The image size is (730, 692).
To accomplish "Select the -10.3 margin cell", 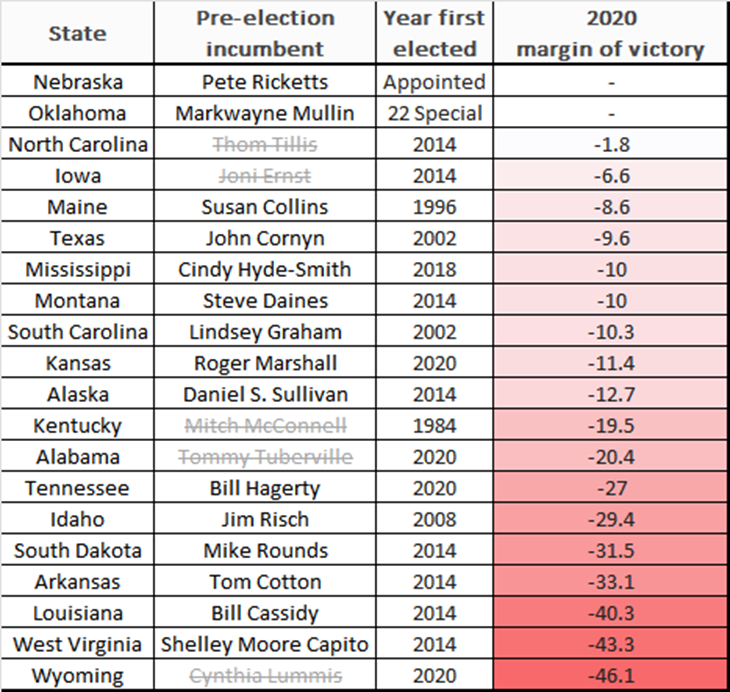I will tap(609, 332).
